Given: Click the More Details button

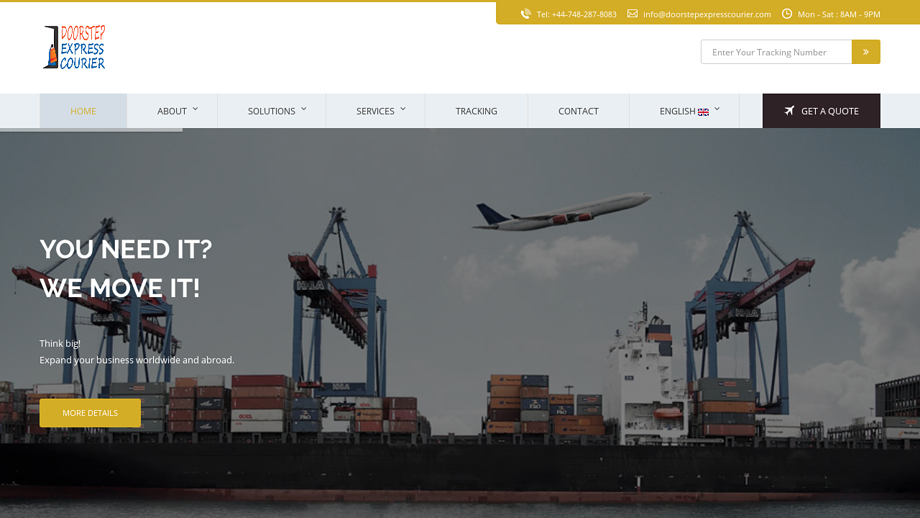Looking at the screenshot, I should [x=90, y=413].
